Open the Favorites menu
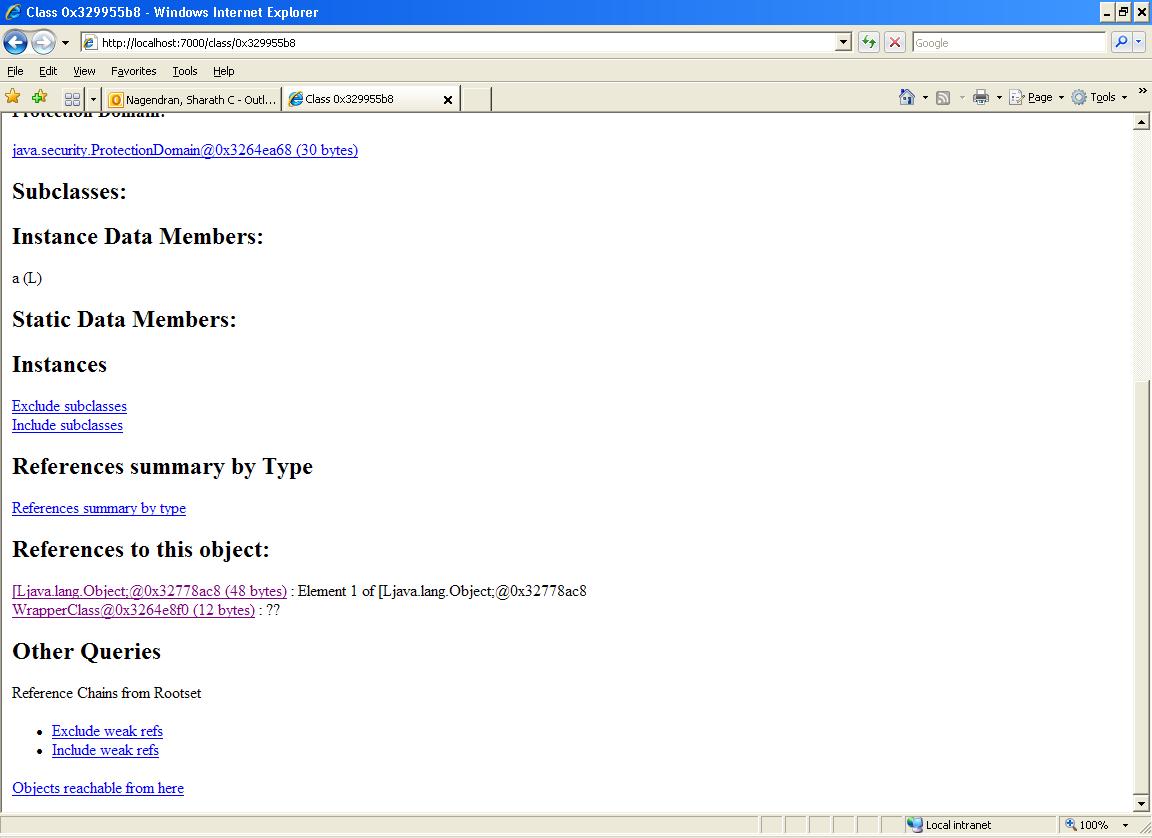Screen dimensions: 1152x838 pos(134,71)
